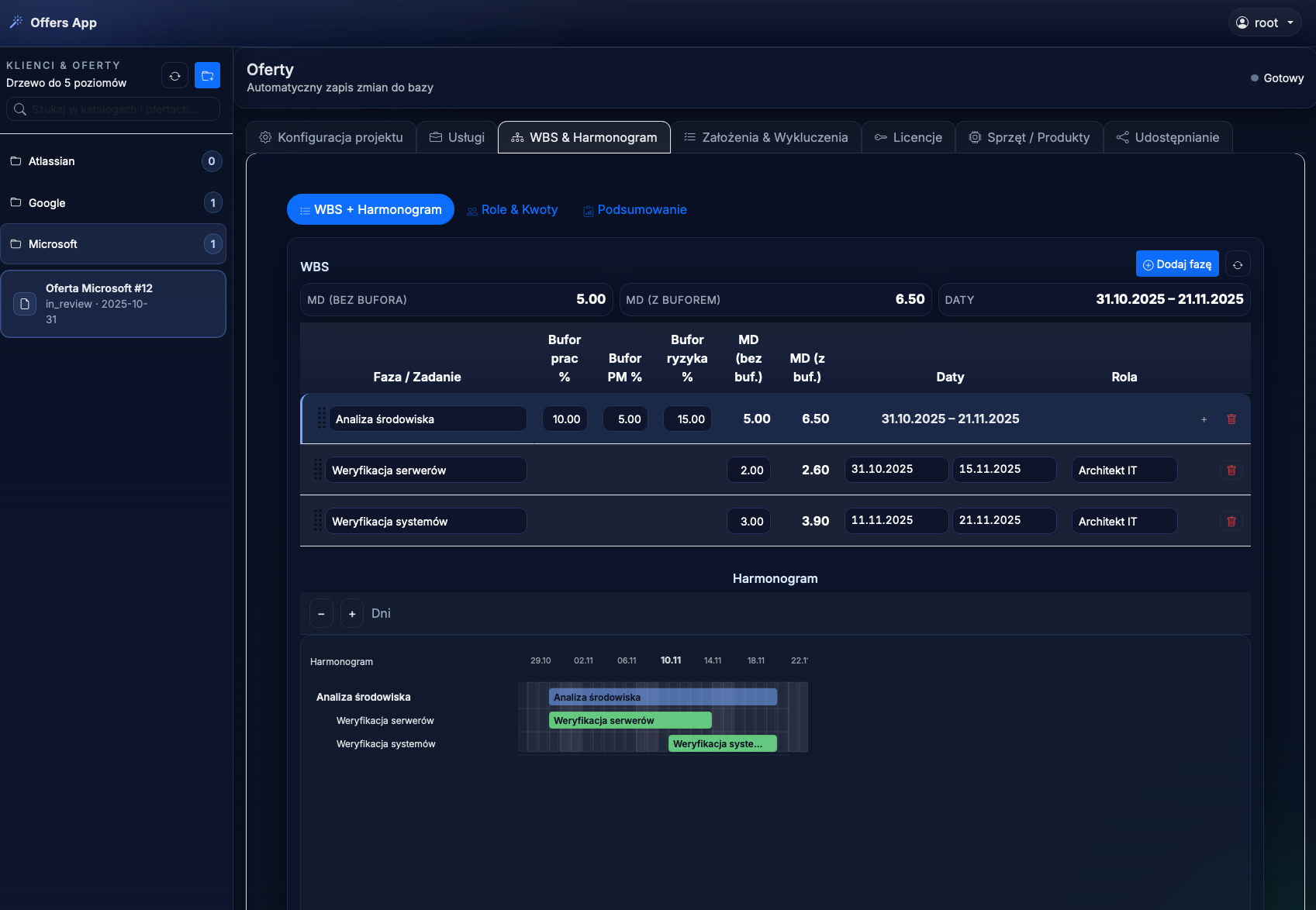Click the refresh tree icon in sidebar
Screen dimensions: 1316x910
[x=175, y=76]
